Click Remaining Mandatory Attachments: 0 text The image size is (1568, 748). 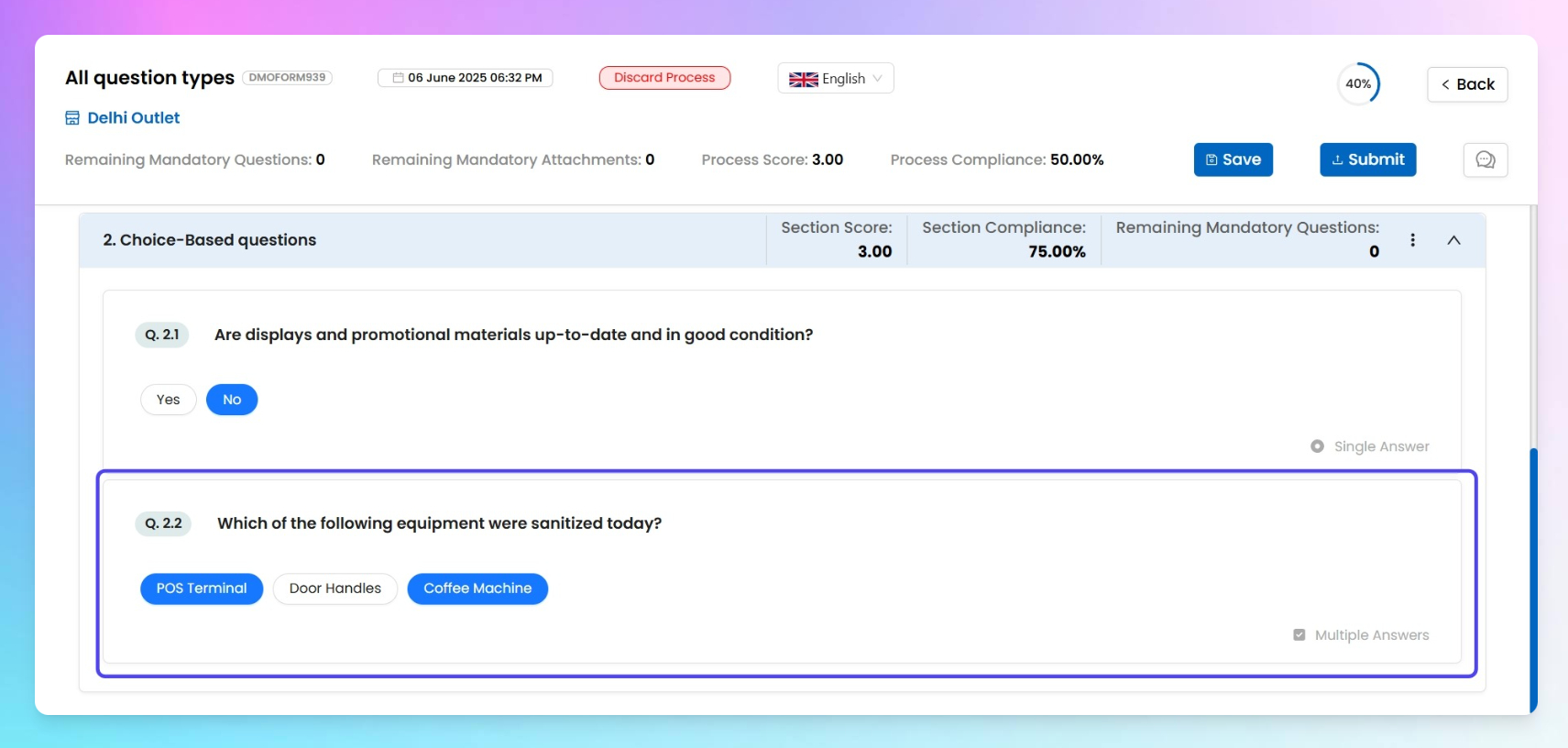[x=513, y=159]
